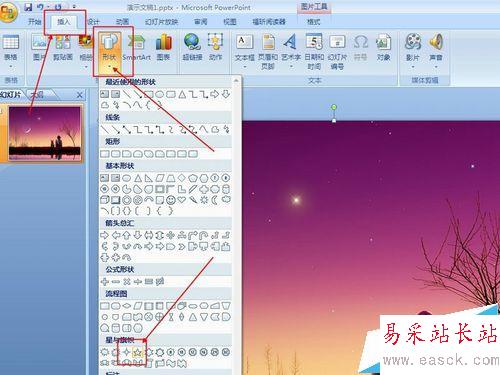Select the equal sign in 公式形状
The width and height of the screenshot is (500, 375).
click(x=149, y=282)
